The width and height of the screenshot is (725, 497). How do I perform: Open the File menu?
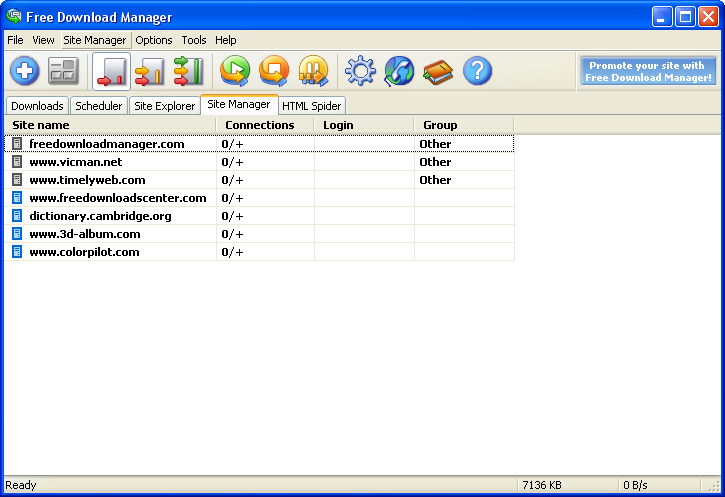(x=15, y=40)
